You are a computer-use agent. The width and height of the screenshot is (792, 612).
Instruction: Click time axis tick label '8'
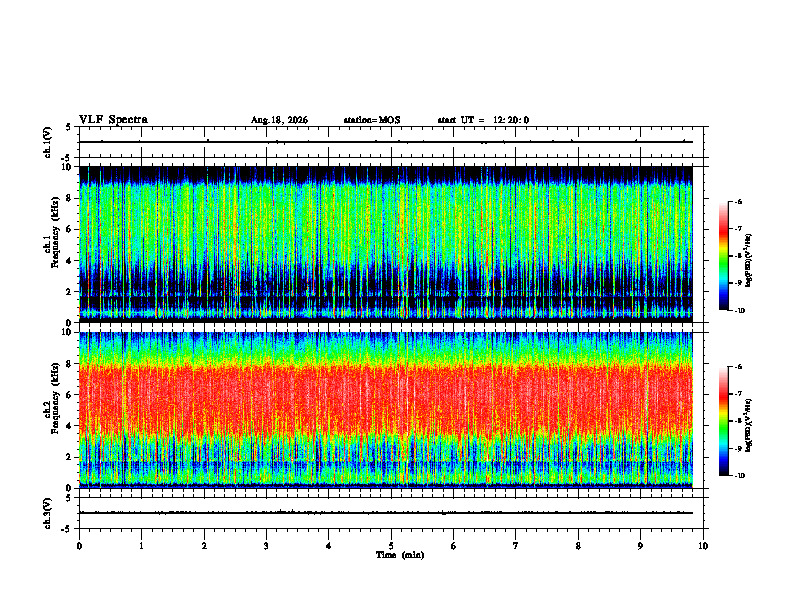pyautogui.click(x=578, y=546)
